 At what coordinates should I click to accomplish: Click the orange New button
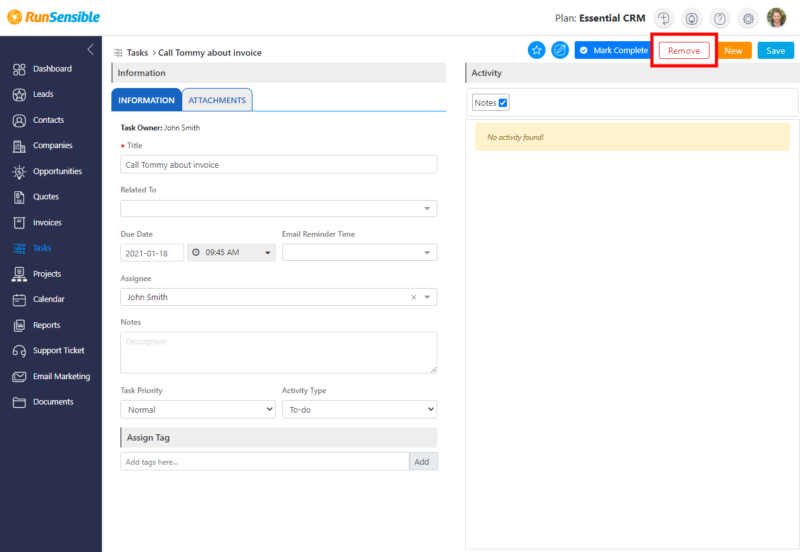(x=733, y=51)
